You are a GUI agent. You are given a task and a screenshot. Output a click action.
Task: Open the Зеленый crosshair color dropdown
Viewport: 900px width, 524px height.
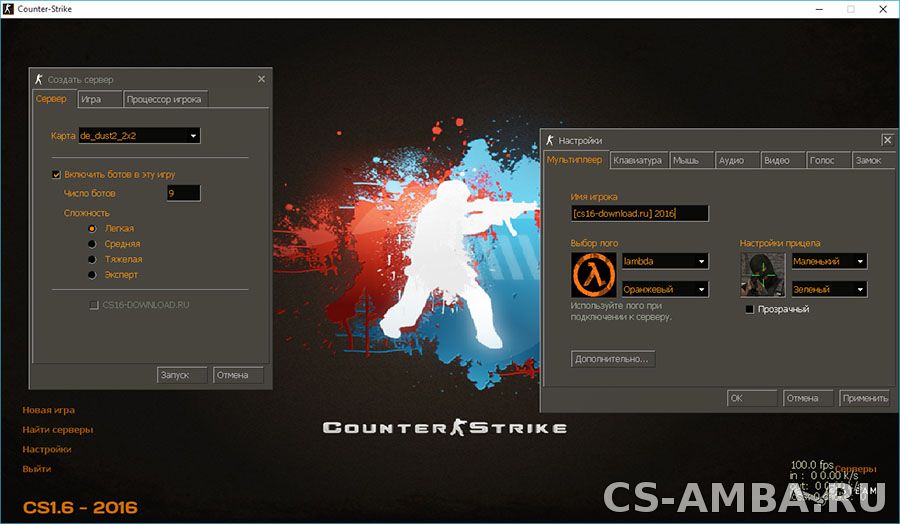tap(829, 289)
